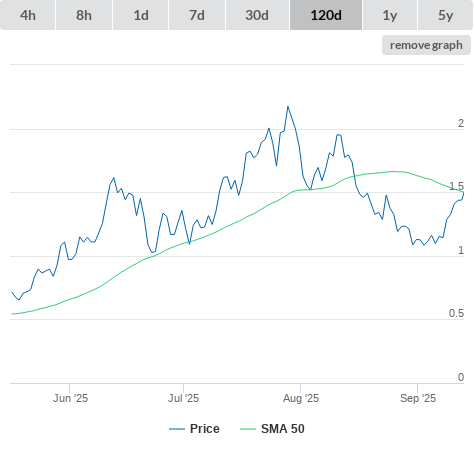Click the 1.5 y-axis value label

pyautogui.click(x=456, y=186)
